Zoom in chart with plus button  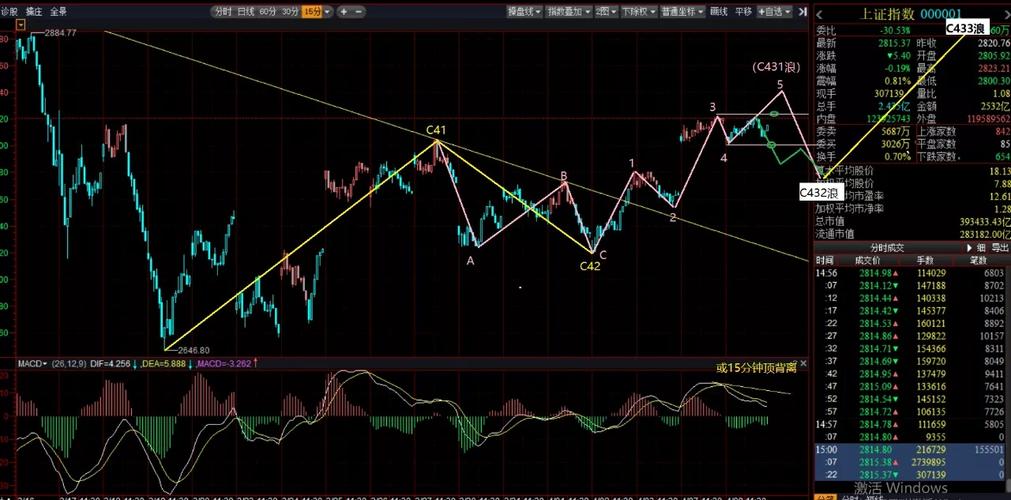tap(344, 11)
